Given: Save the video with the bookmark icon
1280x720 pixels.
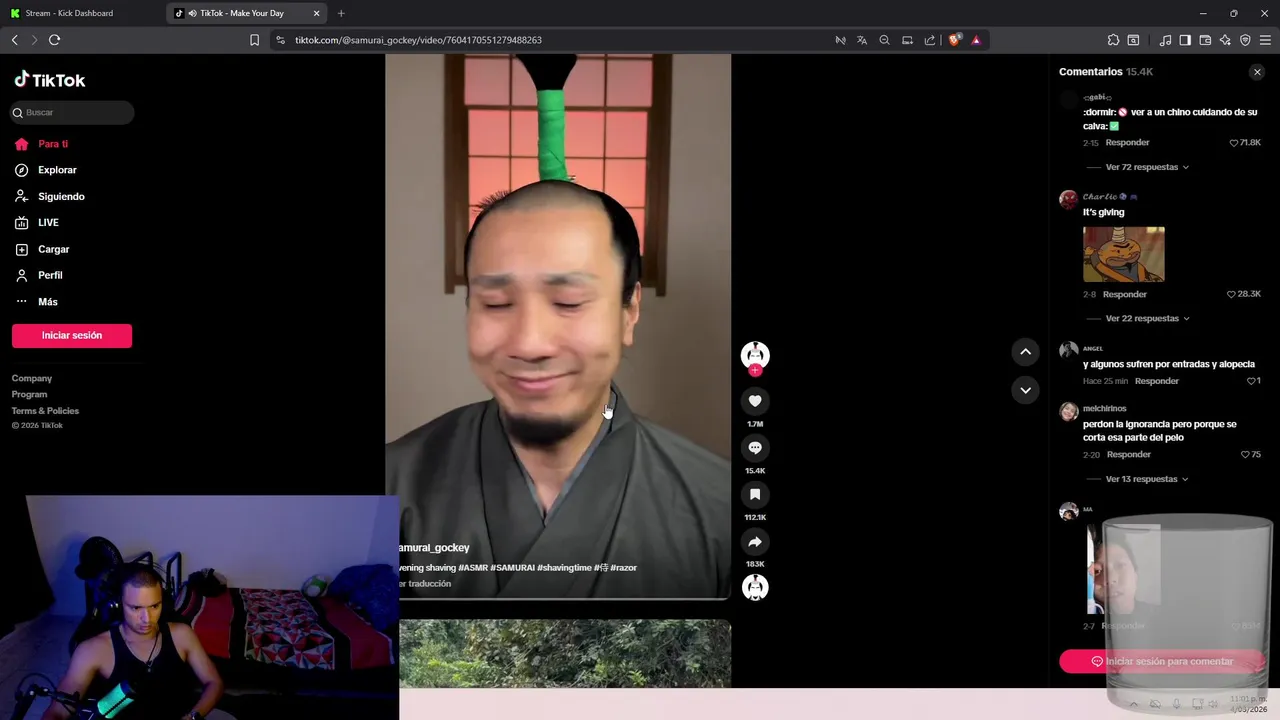Looking at the screenshot, I should pos(755,495).
